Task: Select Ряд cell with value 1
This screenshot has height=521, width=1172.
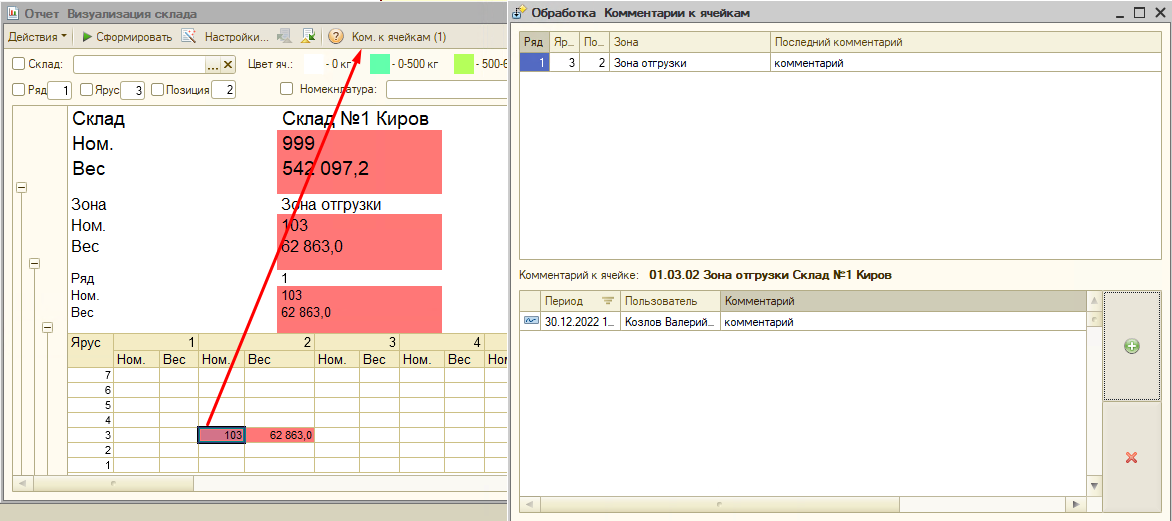Action: pyautogui.click(x=534, y=63)
